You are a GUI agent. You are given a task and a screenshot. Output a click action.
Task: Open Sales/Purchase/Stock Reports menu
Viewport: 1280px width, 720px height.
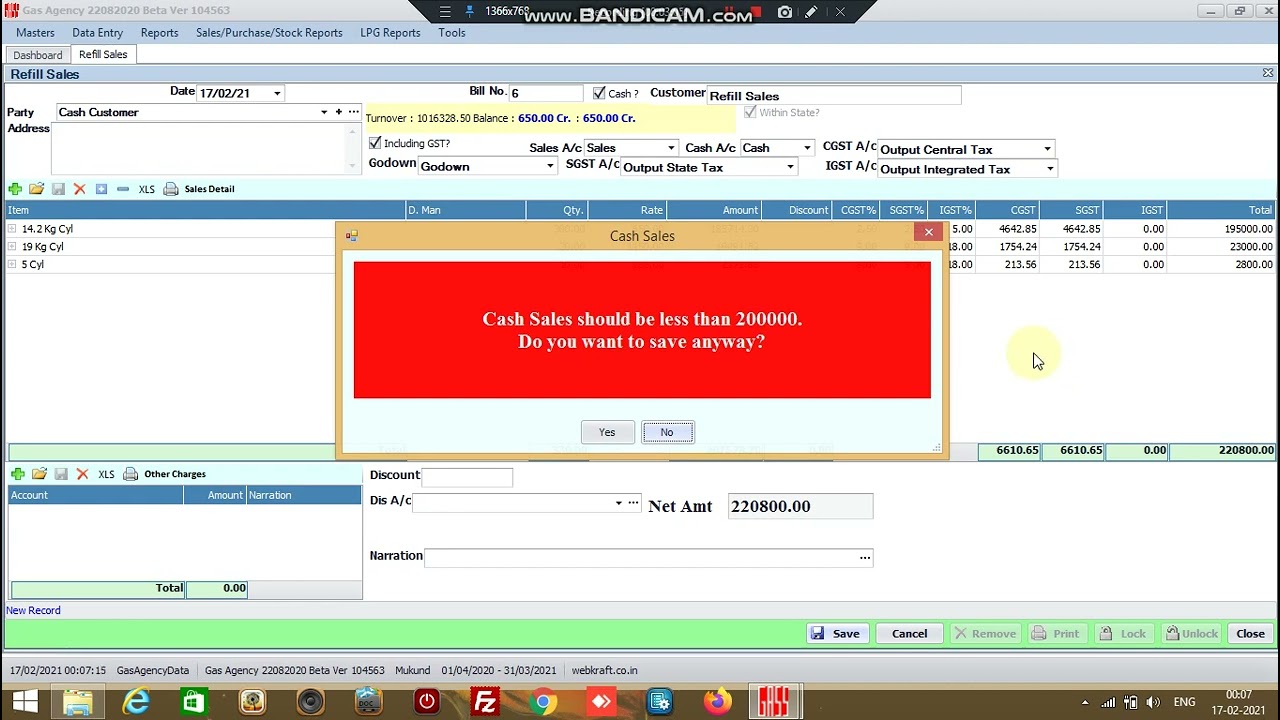point(269,33)
